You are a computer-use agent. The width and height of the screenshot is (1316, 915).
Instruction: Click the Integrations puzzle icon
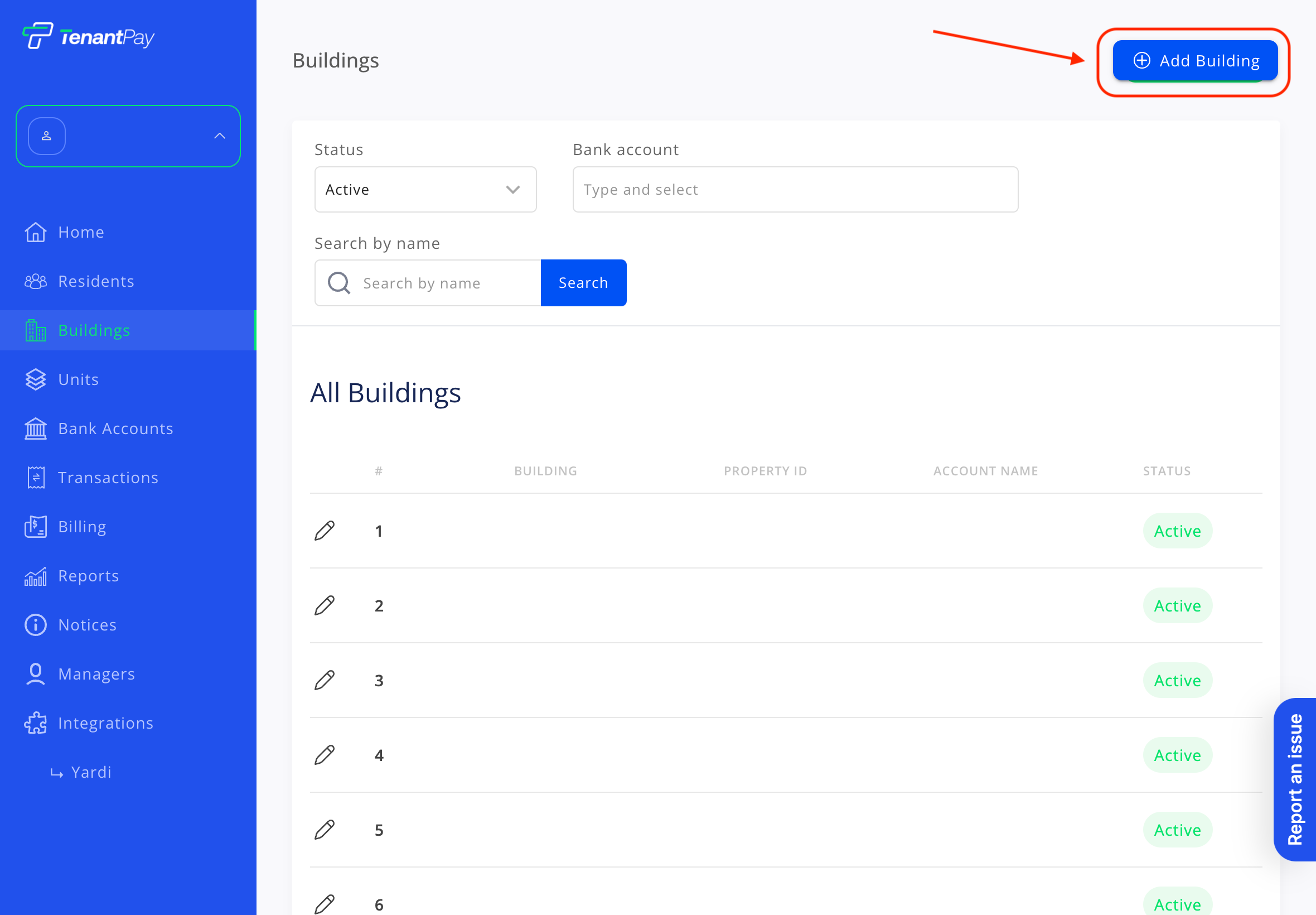pyautogui.click(x=36, y=723)
